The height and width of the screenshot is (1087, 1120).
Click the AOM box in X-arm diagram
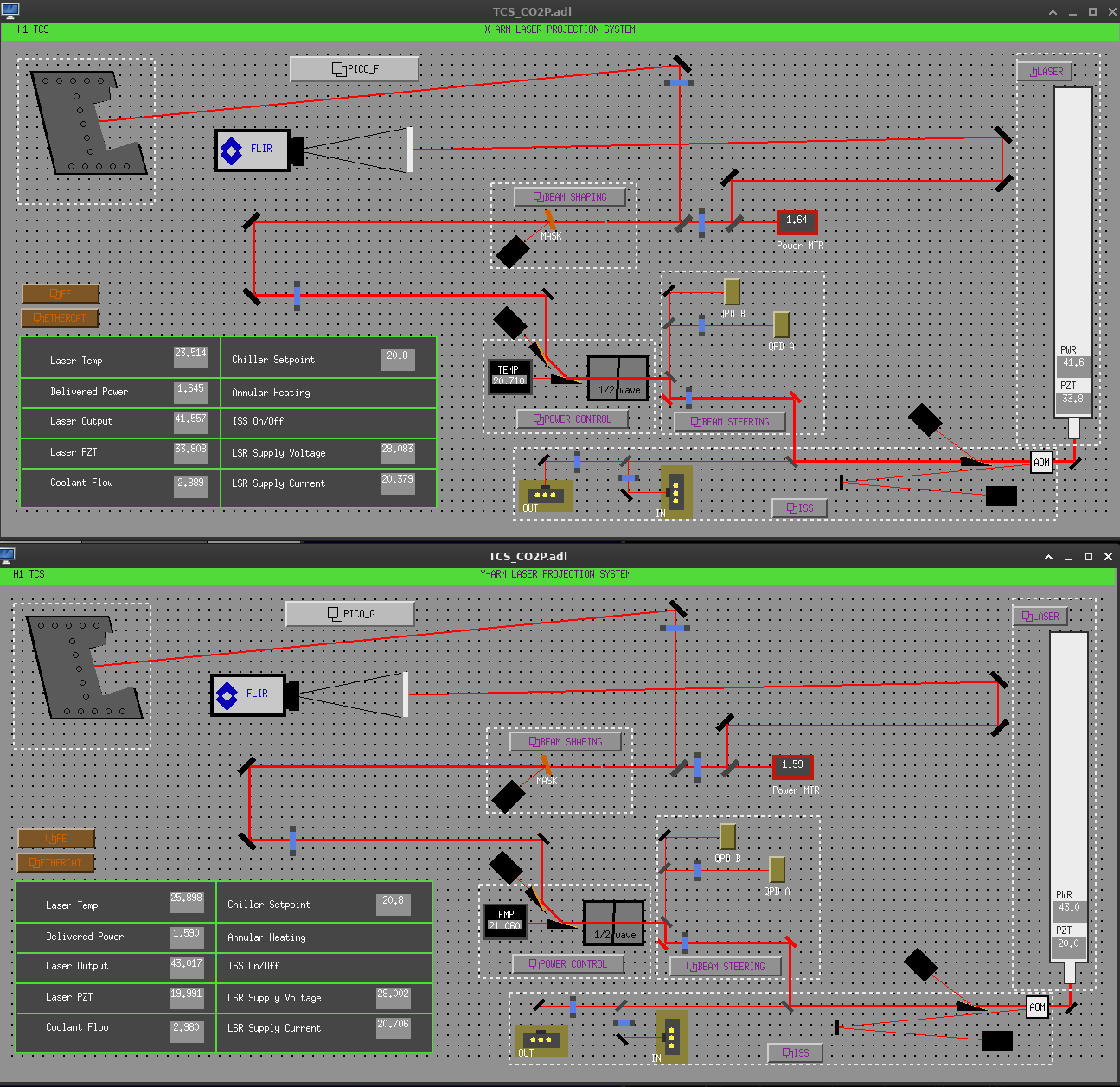pyautogui.click(x=1041, y=463)
